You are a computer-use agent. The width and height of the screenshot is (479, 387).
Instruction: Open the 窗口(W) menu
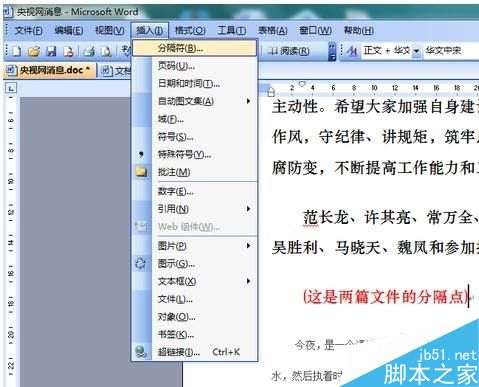(x=315, y=31)
